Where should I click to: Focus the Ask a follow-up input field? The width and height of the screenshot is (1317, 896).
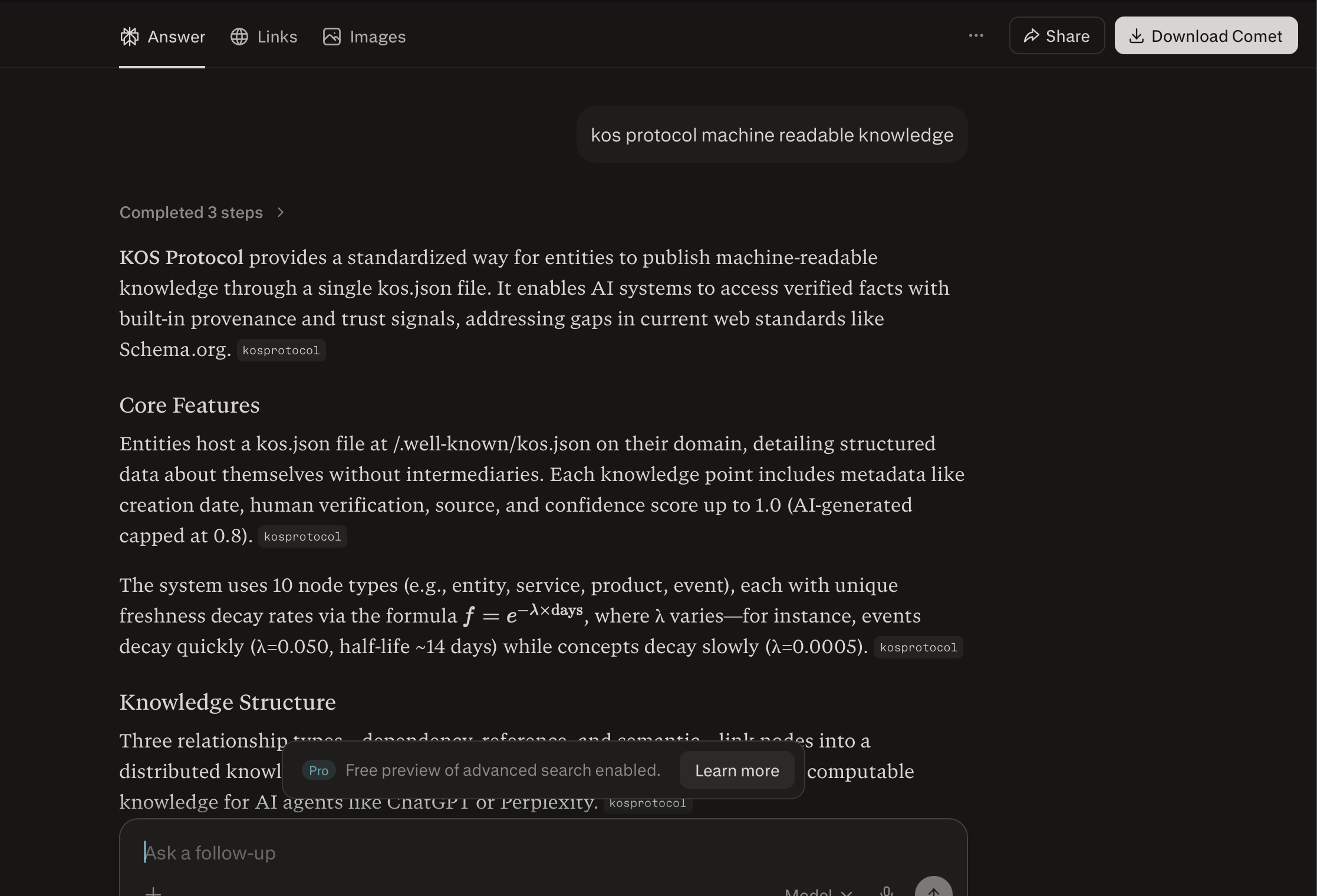coord(542,852)
